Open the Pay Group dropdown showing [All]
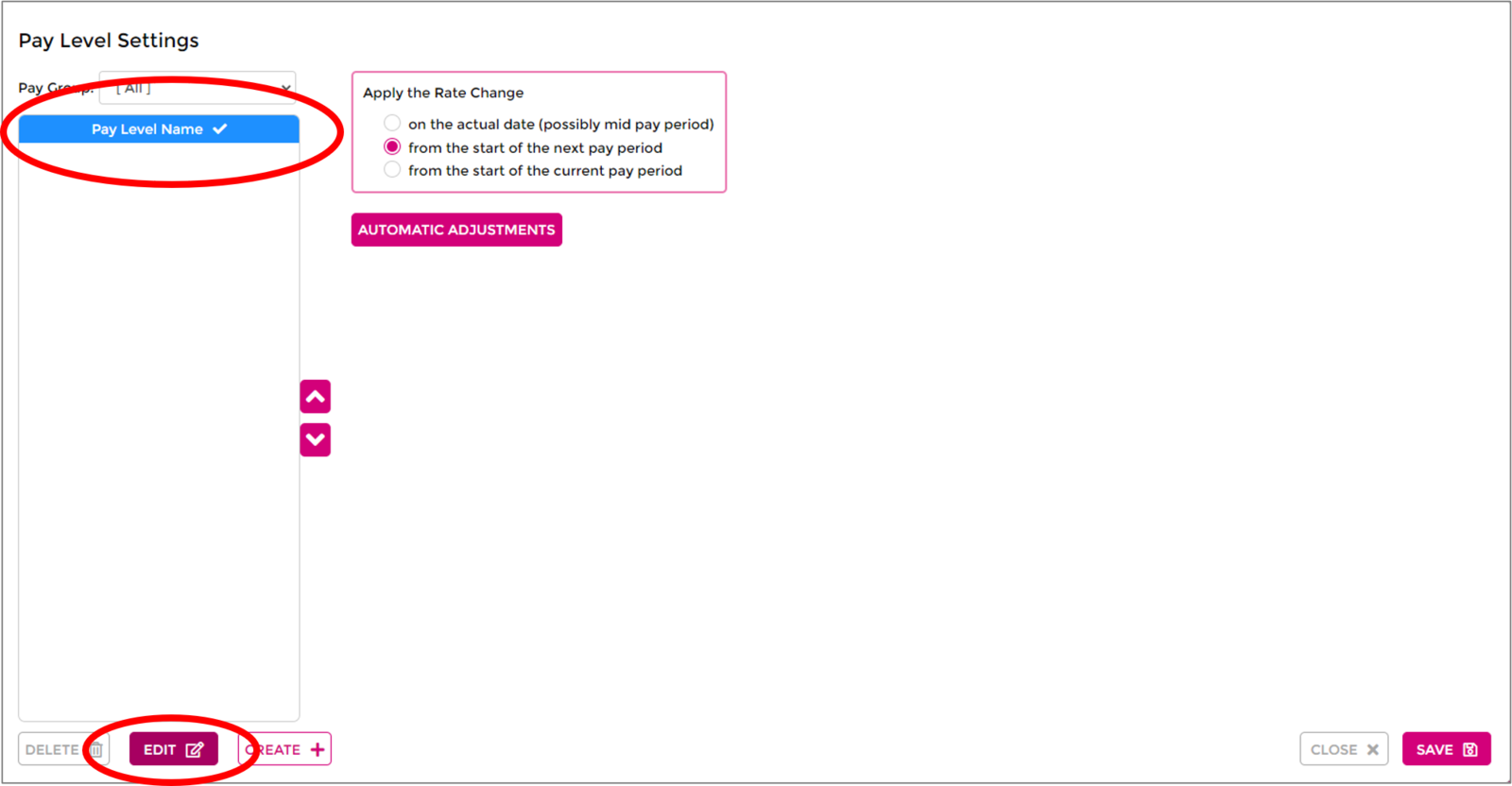The image size is (1512, 786). [x=189, y=88]
